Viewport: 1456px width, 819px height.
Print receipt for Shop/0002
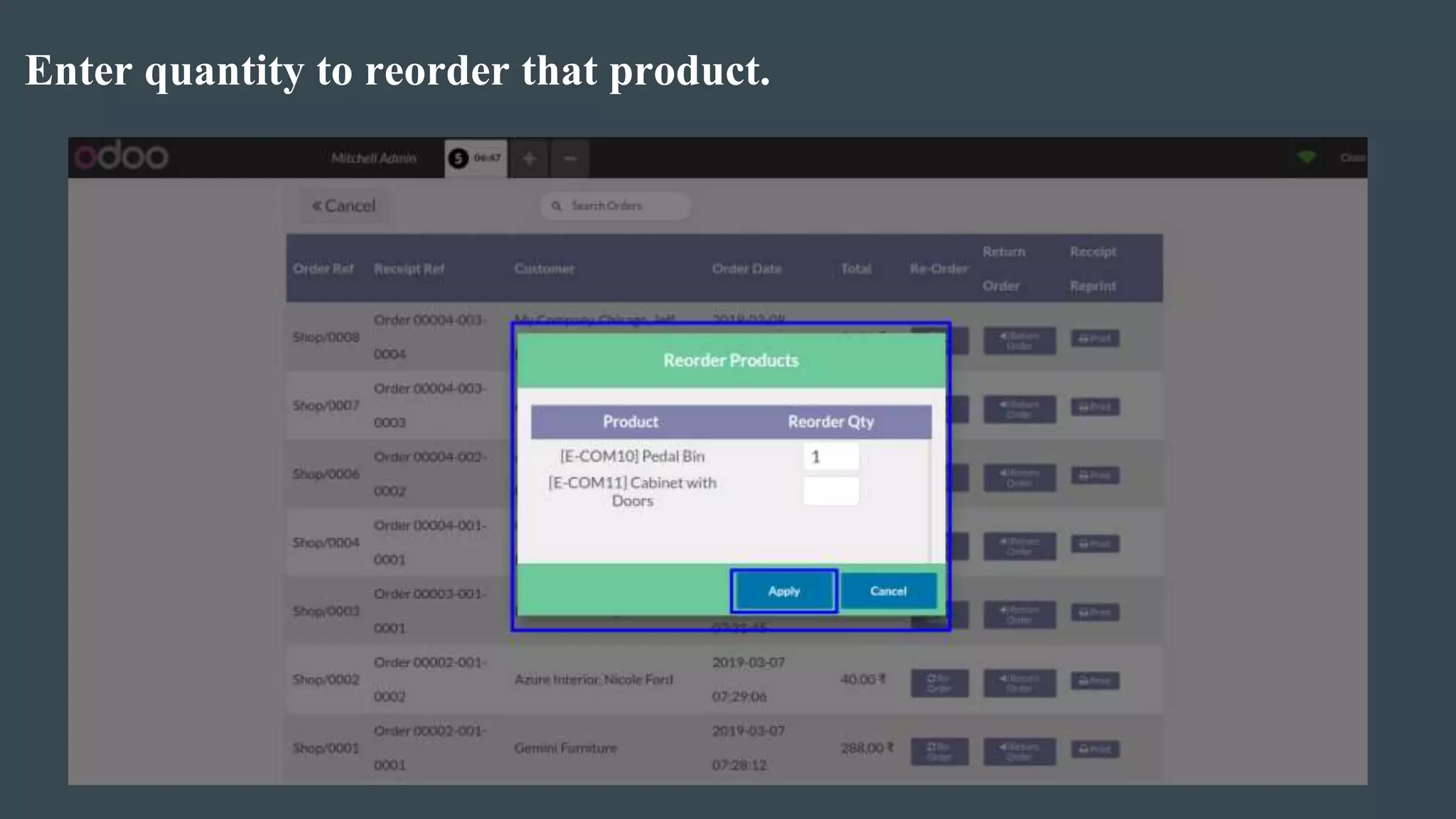(1095, 680)
